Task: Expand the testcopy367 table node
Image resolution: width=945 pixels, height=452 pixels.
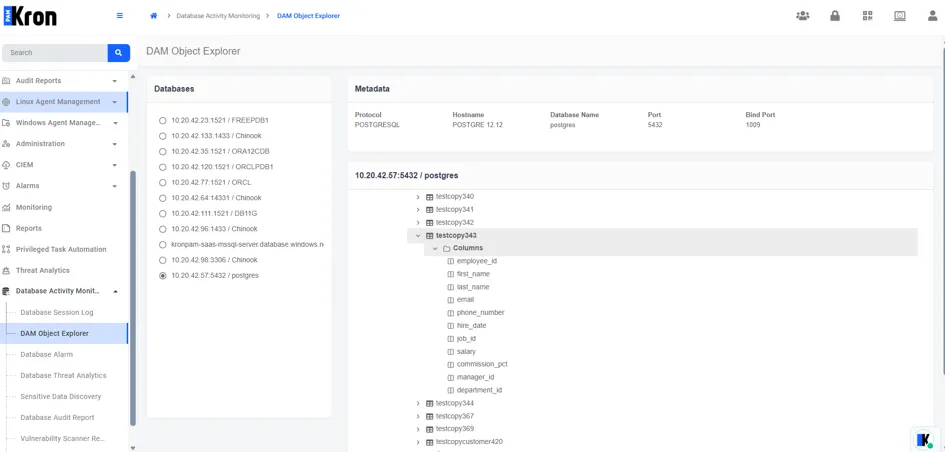Action: [418, 416]
